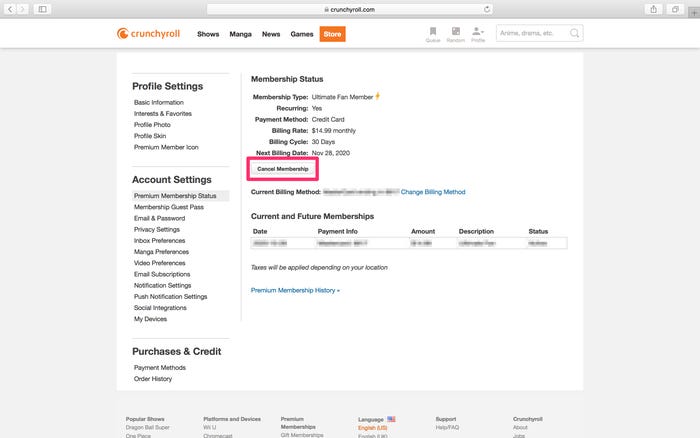Click the Safari share icon
The image size is (700, 438).
(x=653, y=9)
